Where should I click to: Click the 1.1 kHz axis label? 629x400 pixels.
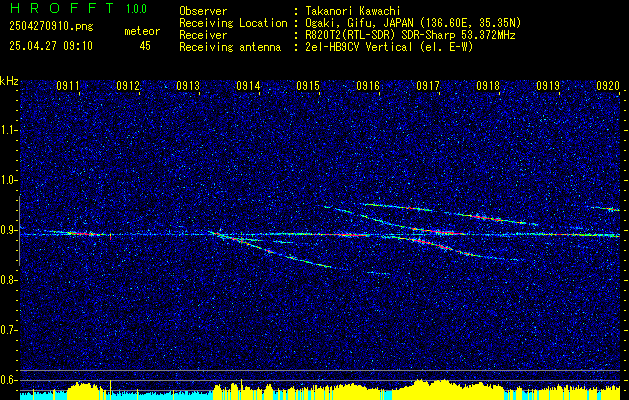pos(8,130)
